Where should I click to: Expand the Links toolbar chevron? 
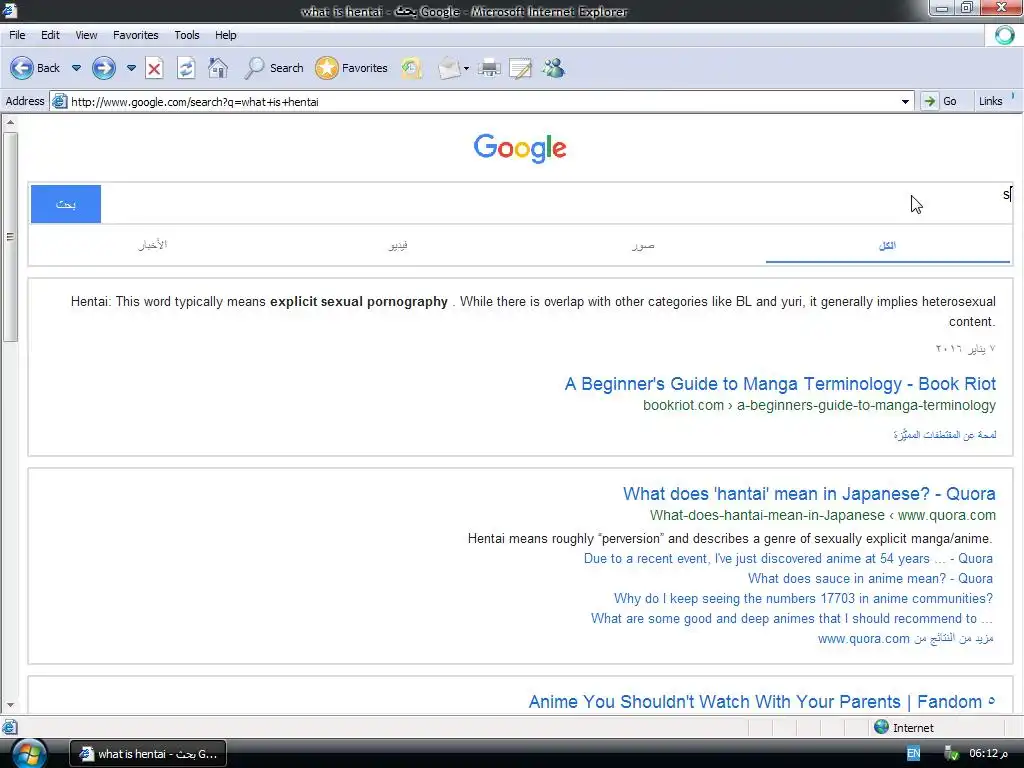pos(1013,97)
